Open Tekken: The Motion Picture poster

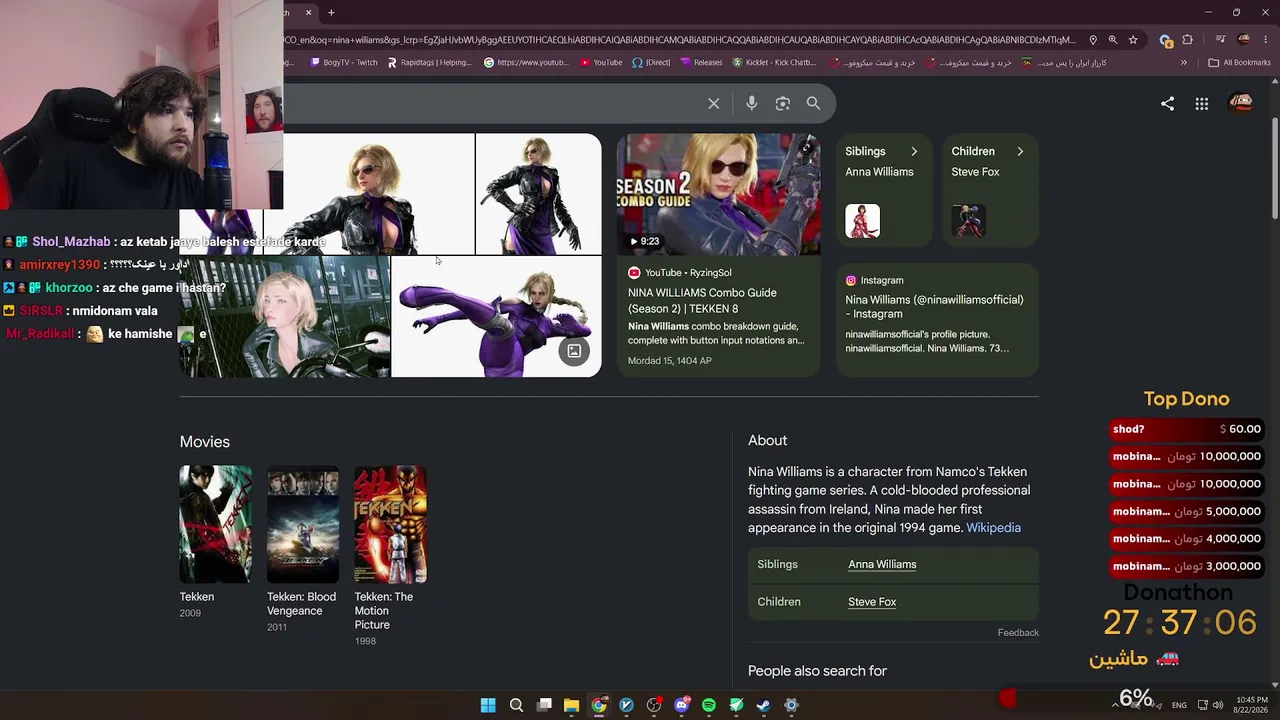click(390, 524)
